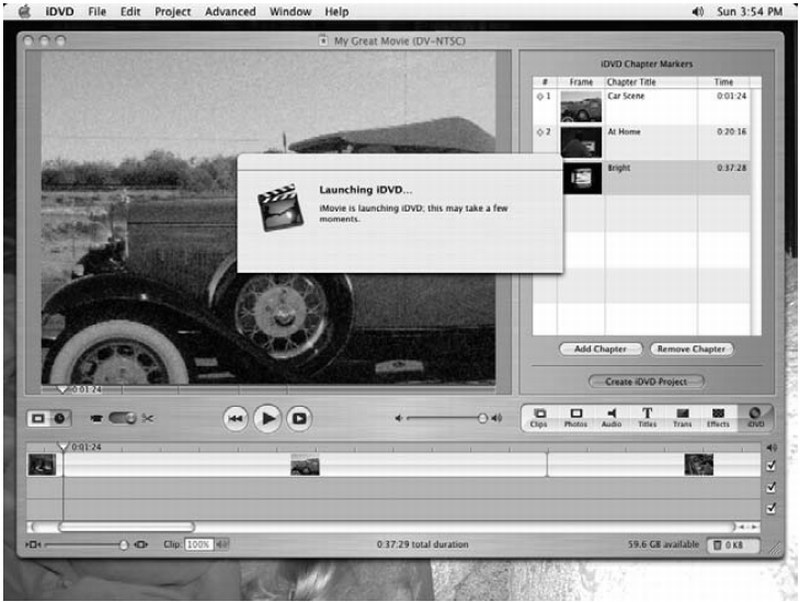The height and width of the screenshot is (602, 800).
Task: Click the clapboard icon in Launching iDVD dialog
Action: (x=281, y=208)
